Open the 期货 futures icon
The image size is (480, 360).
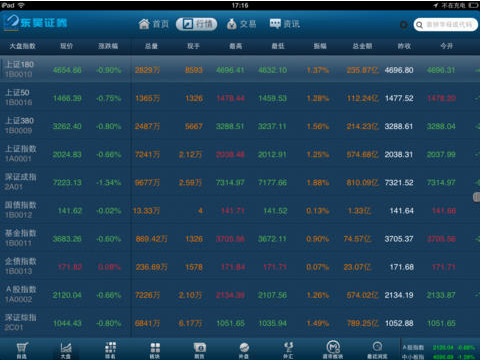[199, 350]
